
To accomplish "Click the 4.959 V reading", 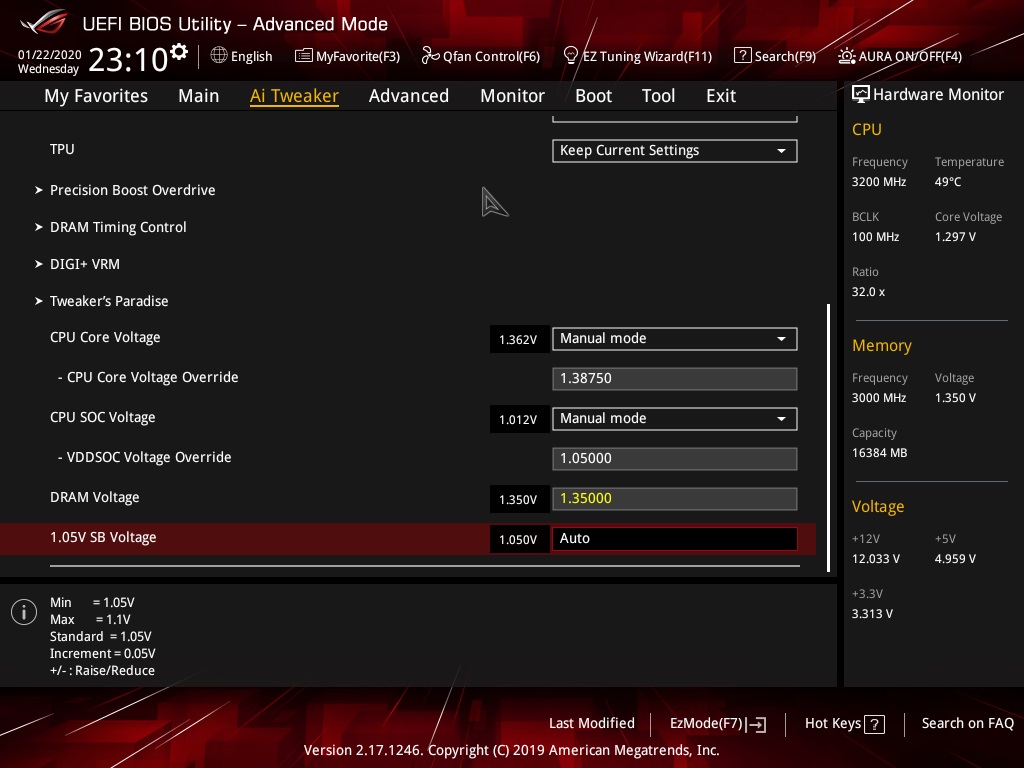I will coord(955,559).
